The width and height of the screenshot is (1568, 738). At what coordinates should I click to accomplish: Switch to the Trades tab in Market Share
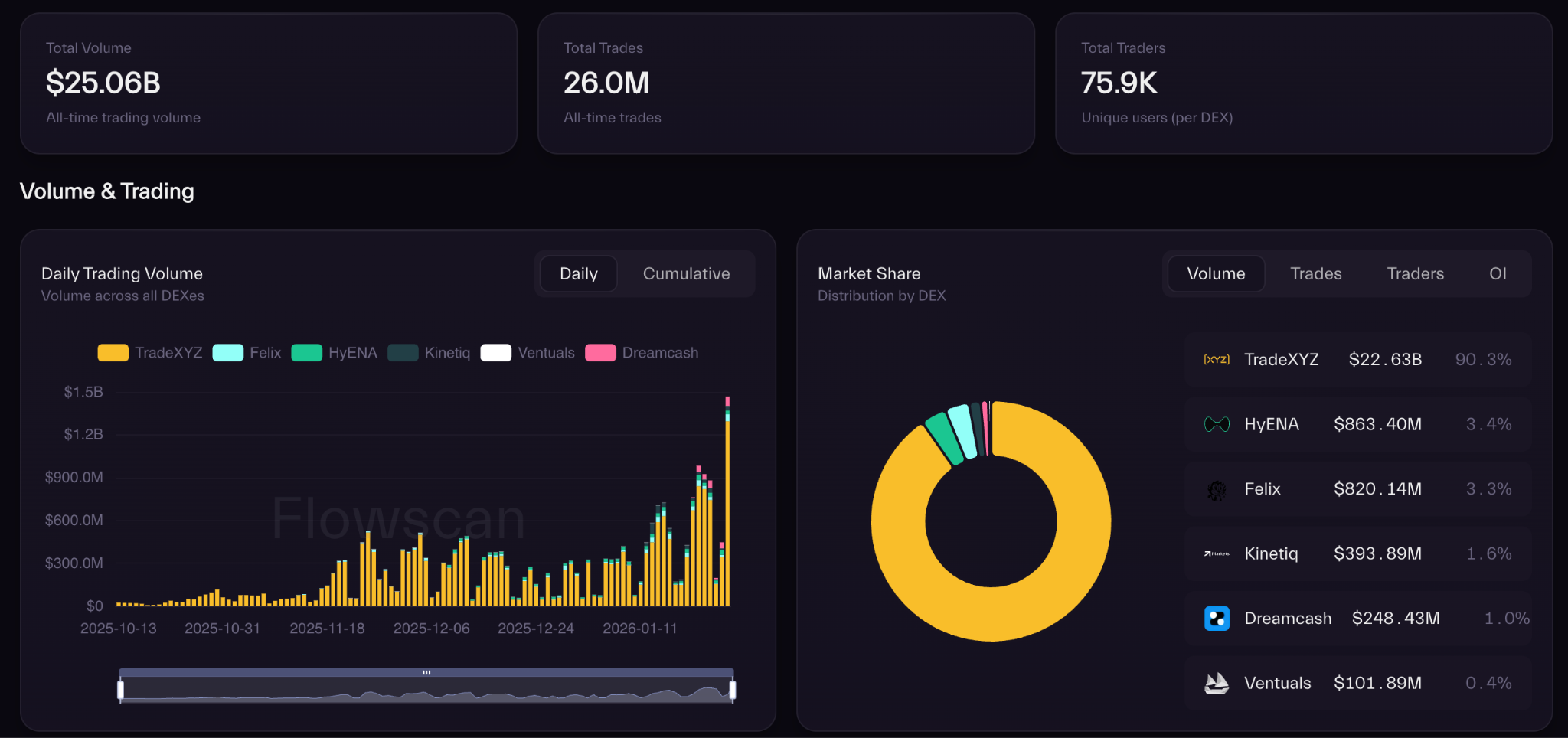[x=1315, y=273]
